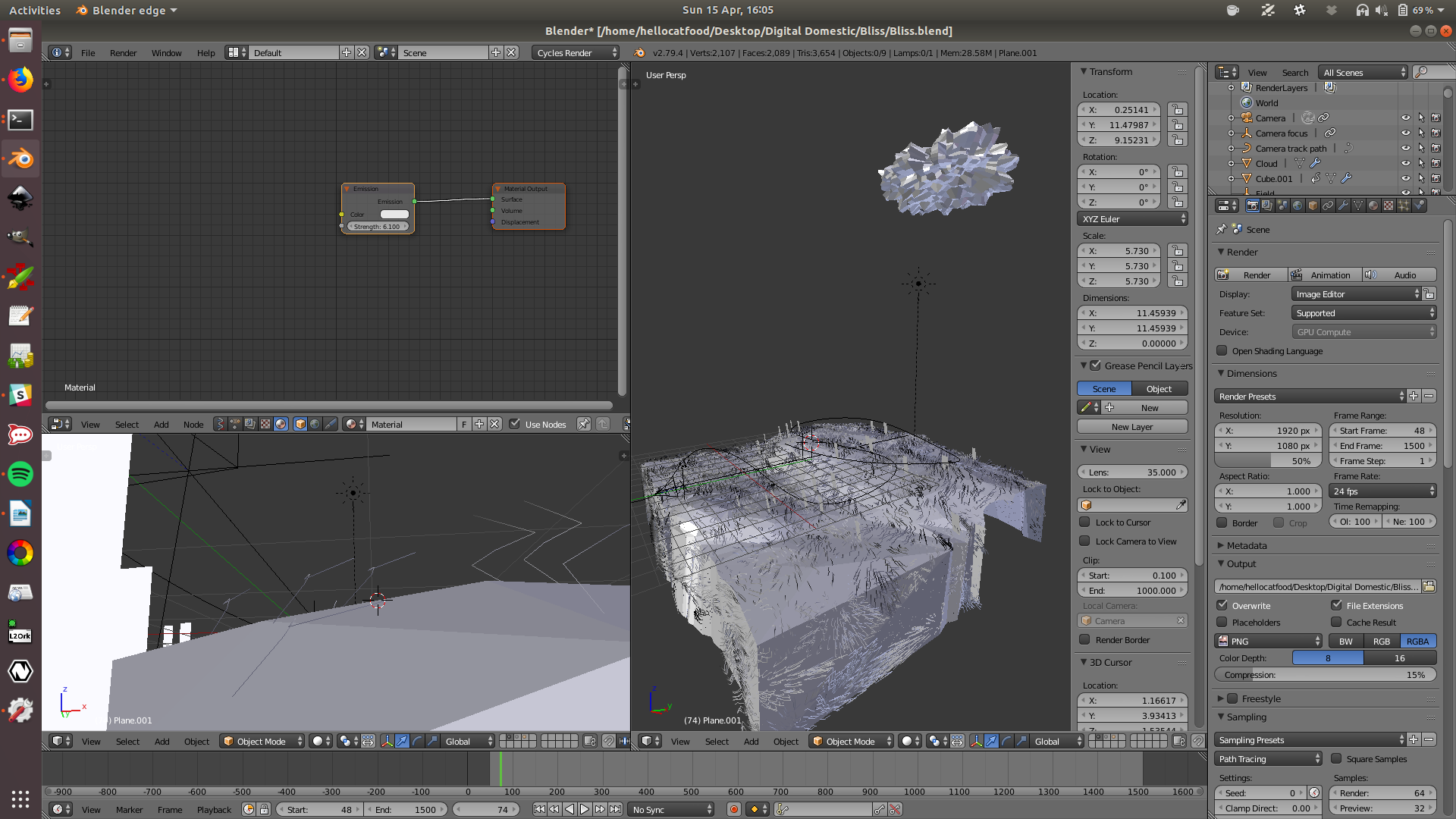Toggle renderability camera icon for Cube.001
Viewport: 1456px width, 819px height.
pyautogui.click(x=1436, y=178)
